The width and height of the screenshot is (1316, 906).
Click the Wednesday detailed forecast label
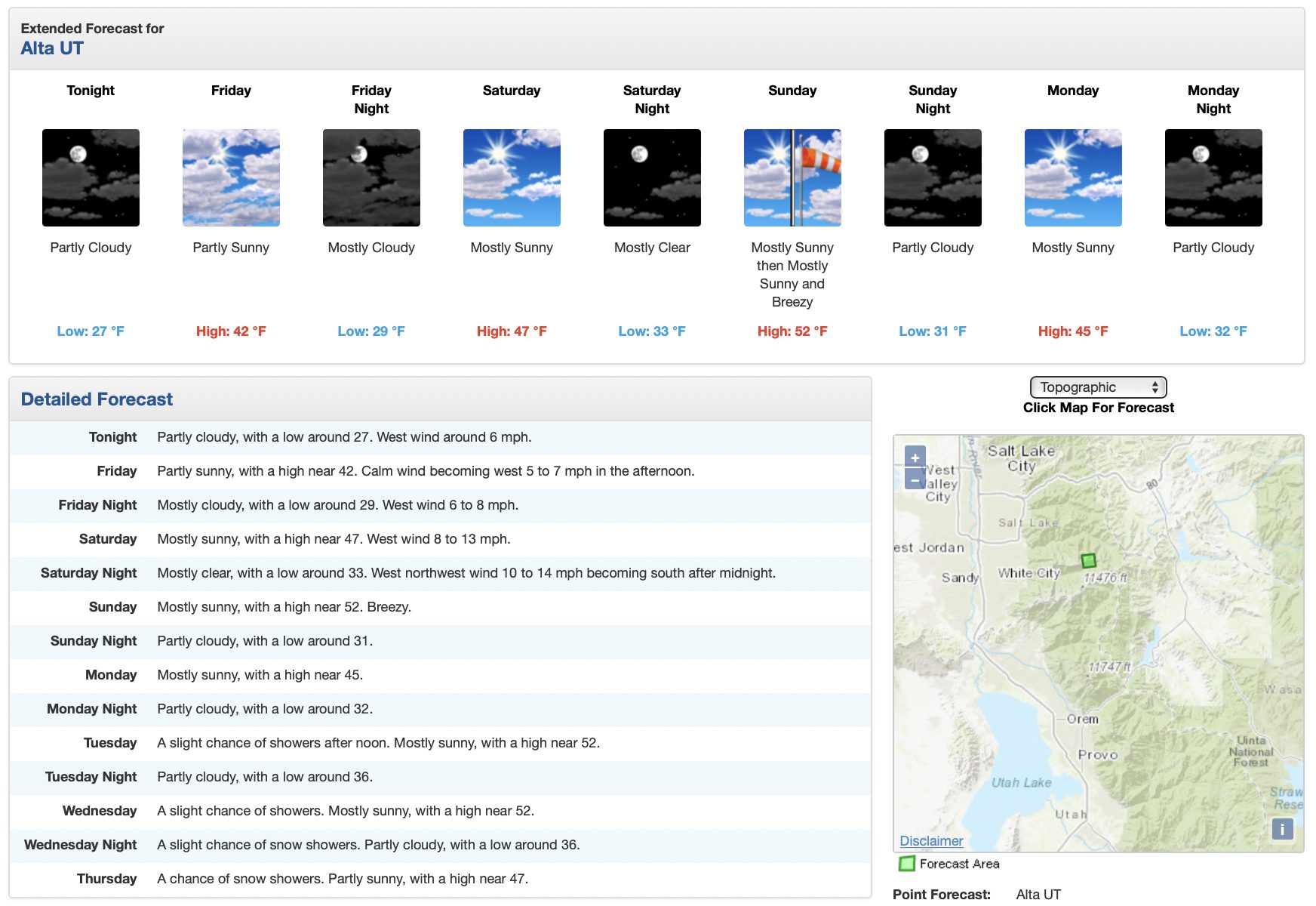coord(100,811)
